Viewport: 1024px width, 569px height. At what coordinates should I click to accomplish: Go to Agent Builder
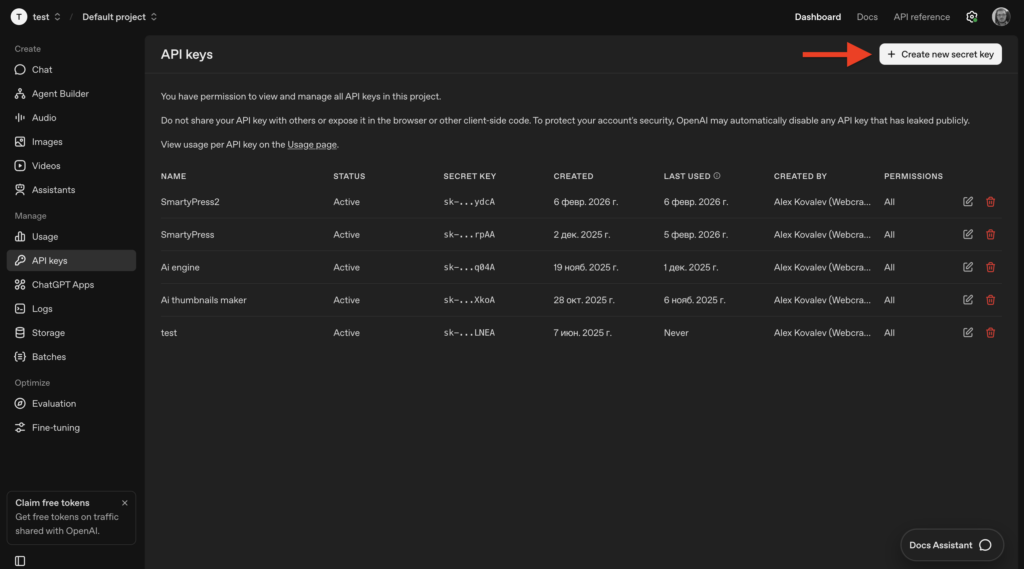coord(71,93)
